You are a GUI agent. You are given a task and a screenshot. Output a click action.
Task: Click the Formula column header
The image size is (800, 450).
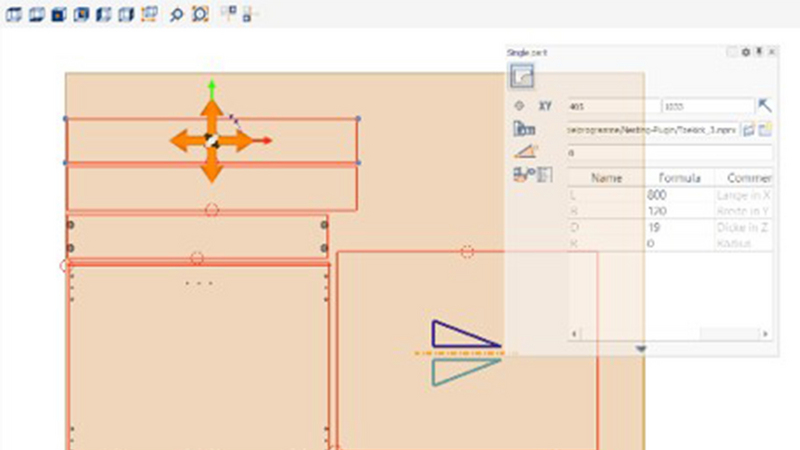pos(679,178)
